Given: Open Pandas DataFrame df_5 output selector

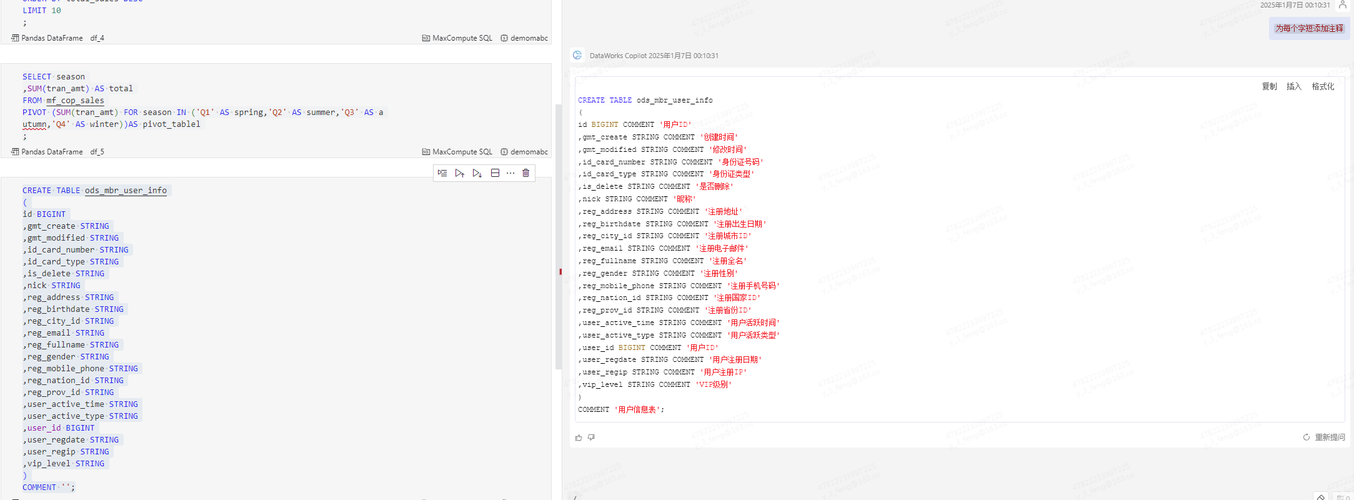Looking at the screenshot, I should [x=57, y=152].
